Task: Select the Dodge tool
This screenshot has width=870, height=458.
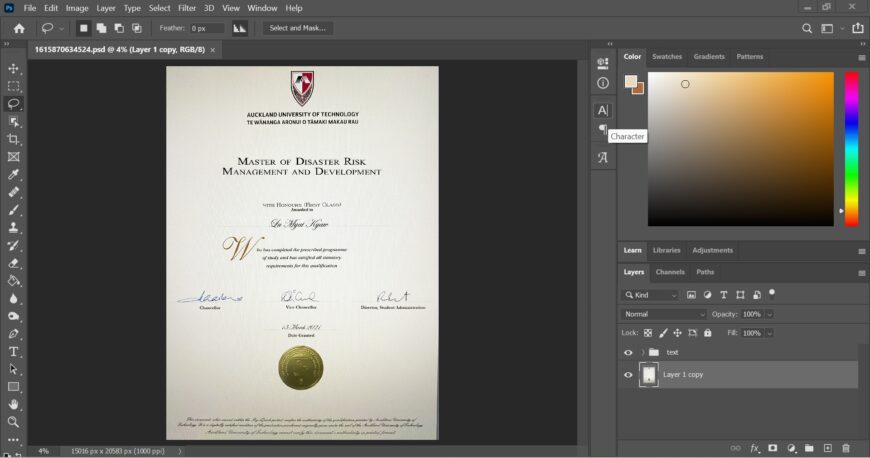Action: point(13,316)
